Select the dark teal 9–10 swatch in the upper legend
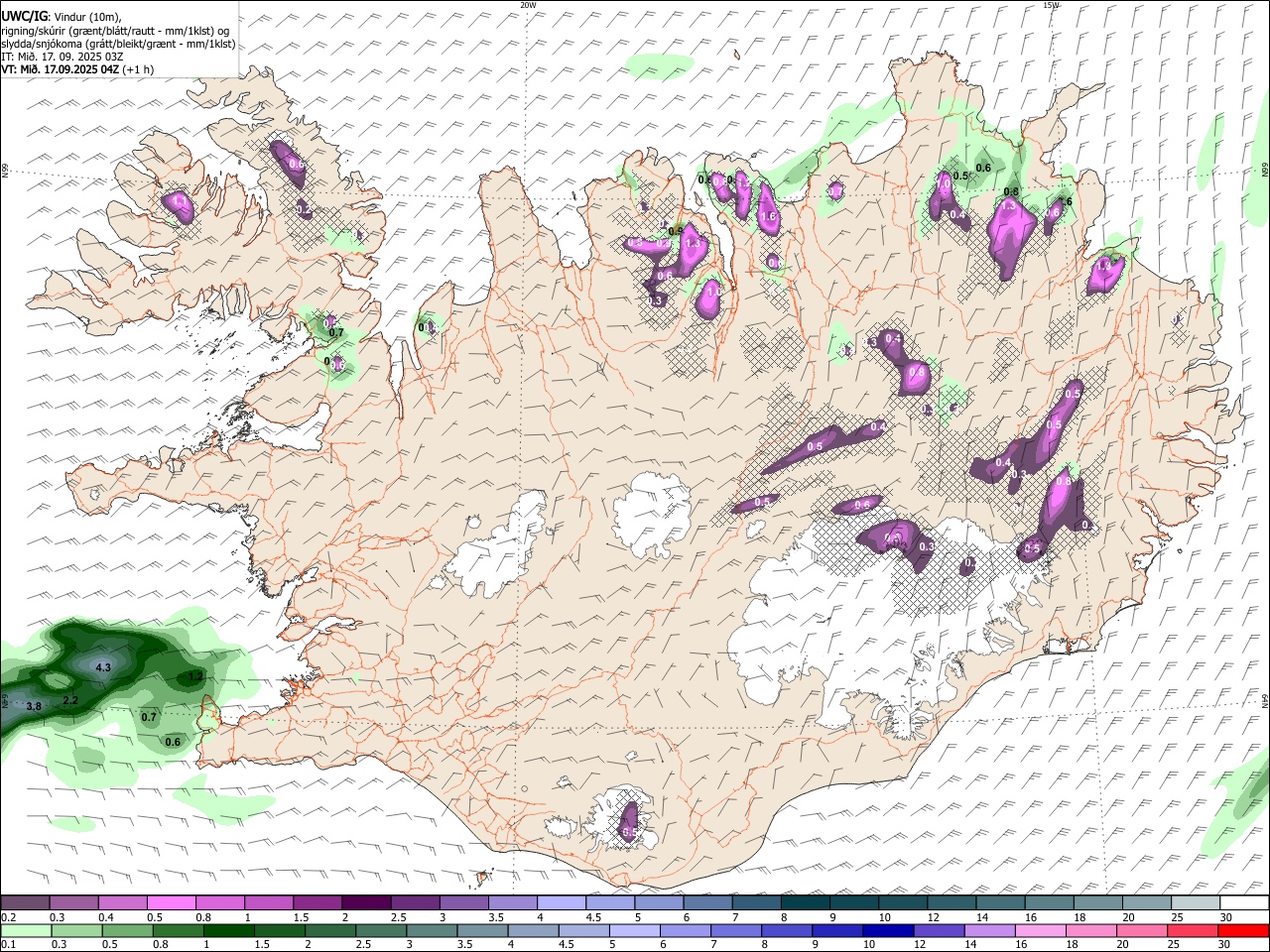Image resolution: width=1270 pixels, height=952 pixels. 853,903
